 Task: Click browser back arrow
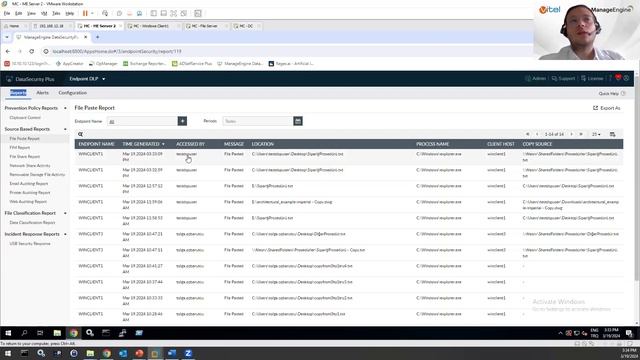(8, 51)
